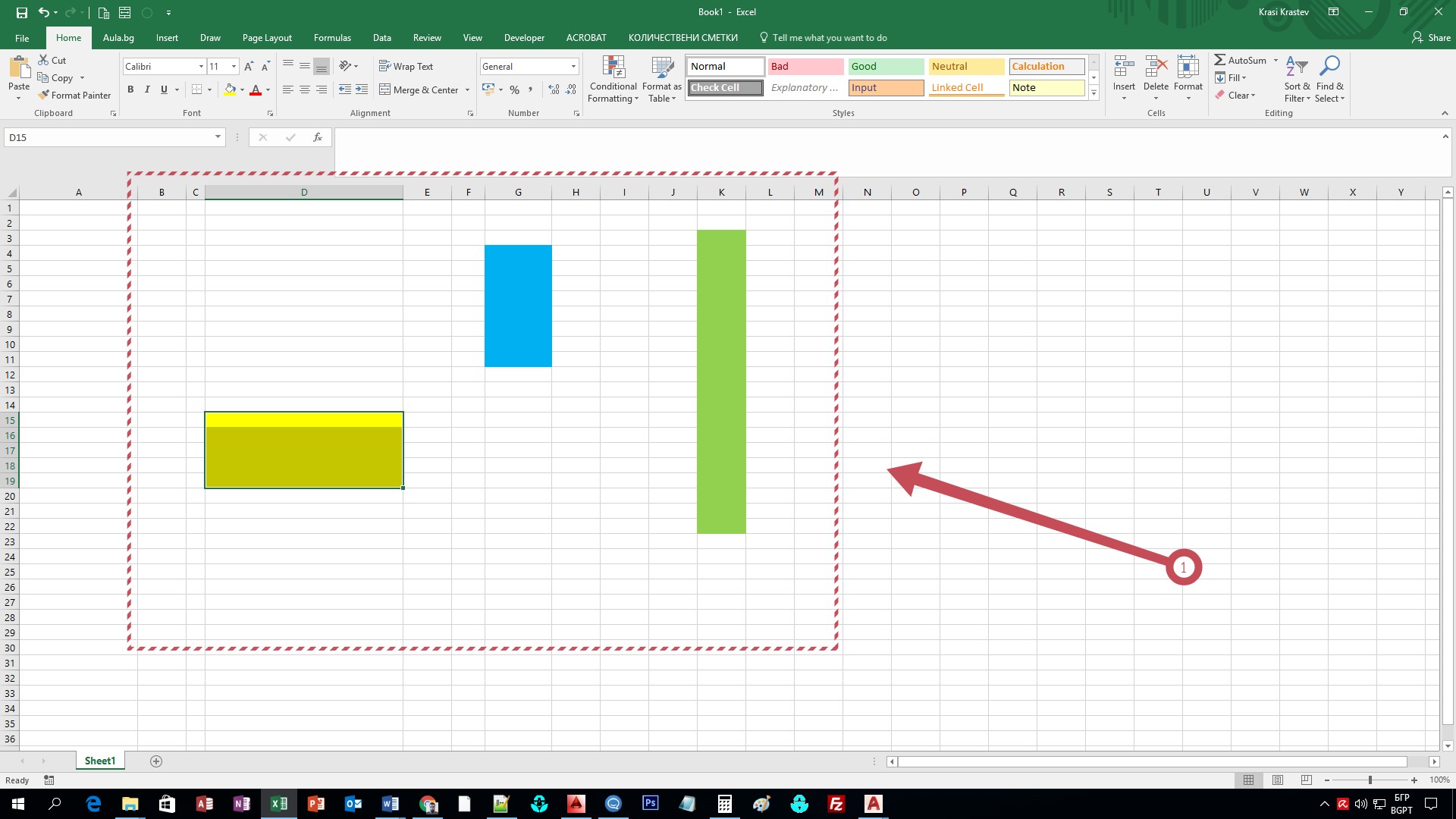This screenshot has height=819, width=1456.
Task: Click the Share button
Action: click(1432, 38)
